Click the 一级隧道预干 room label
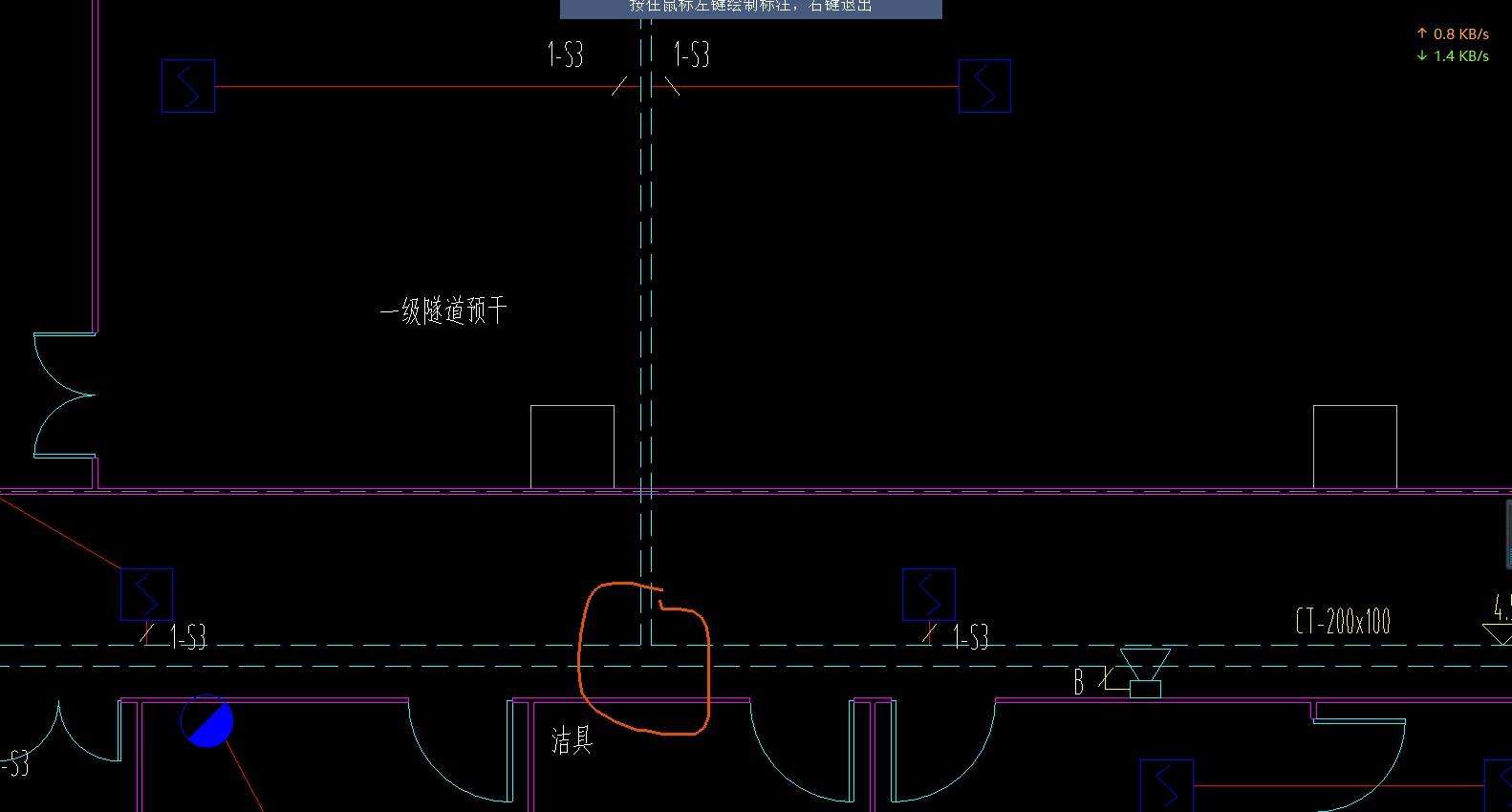 [x=443, y=310]
